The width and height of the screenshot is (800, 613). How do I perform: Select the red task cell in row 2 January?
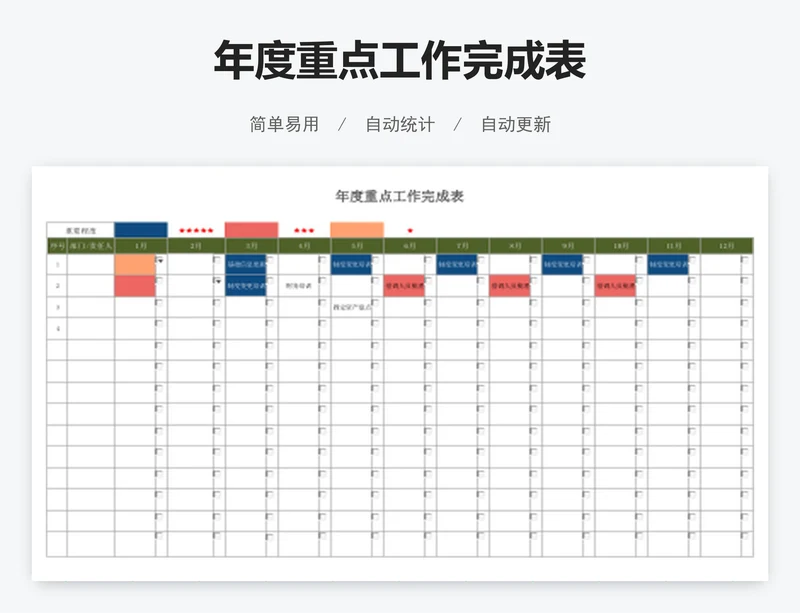coord(135,286)
